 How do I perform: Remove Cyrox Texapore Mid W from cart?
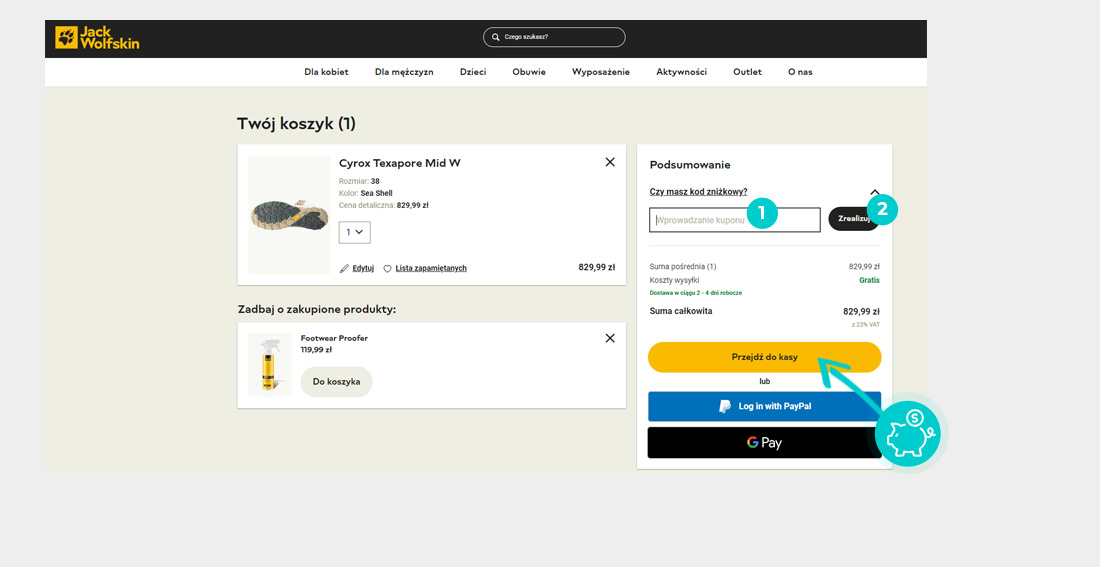(x=610, y=162)
